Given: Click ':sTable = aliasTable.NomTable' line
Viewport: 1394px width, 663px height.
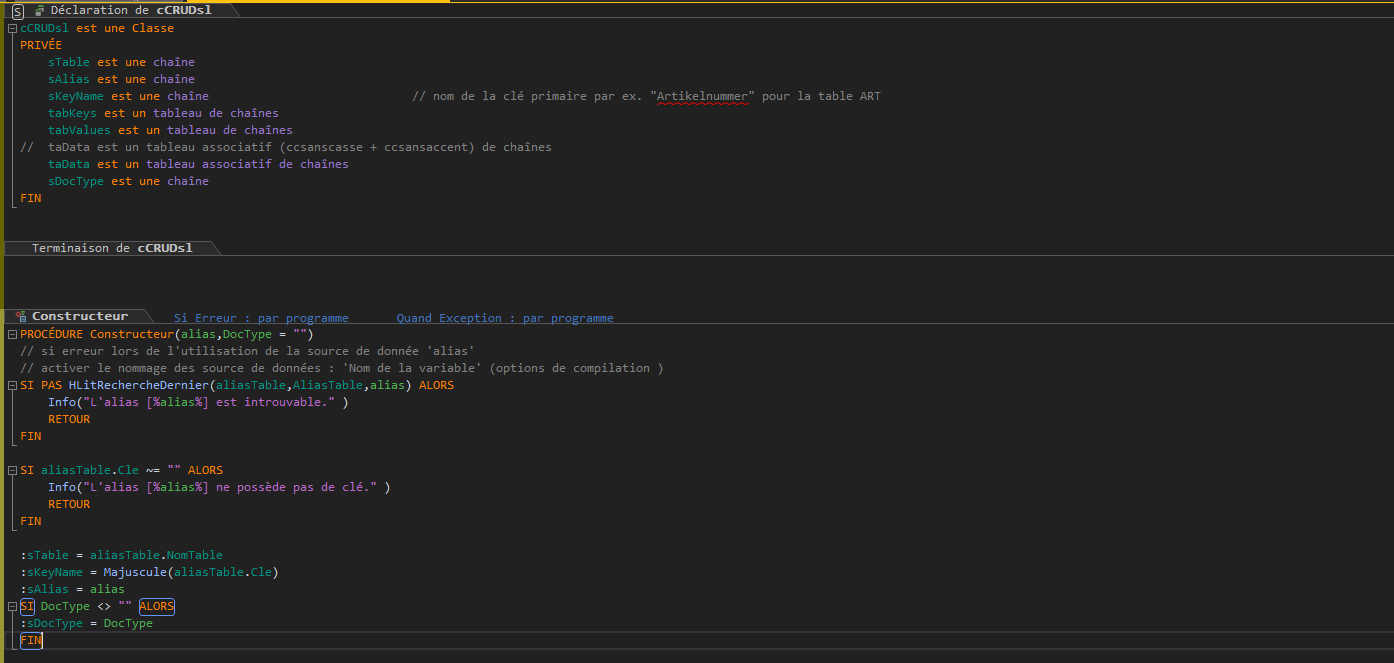Looking at the screenshot, I should pyautogui.click(x=121, y=555).
